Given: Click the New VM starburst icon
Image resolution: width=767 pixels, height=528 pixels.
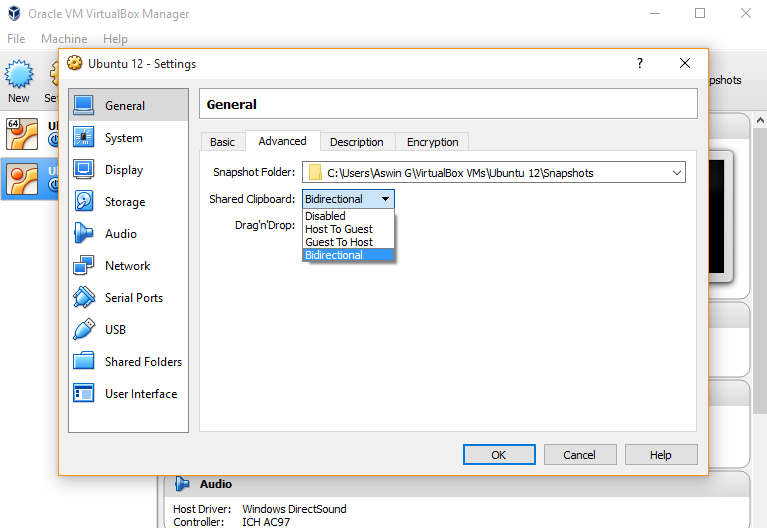Looking at the screenshot, I should 19,74.
